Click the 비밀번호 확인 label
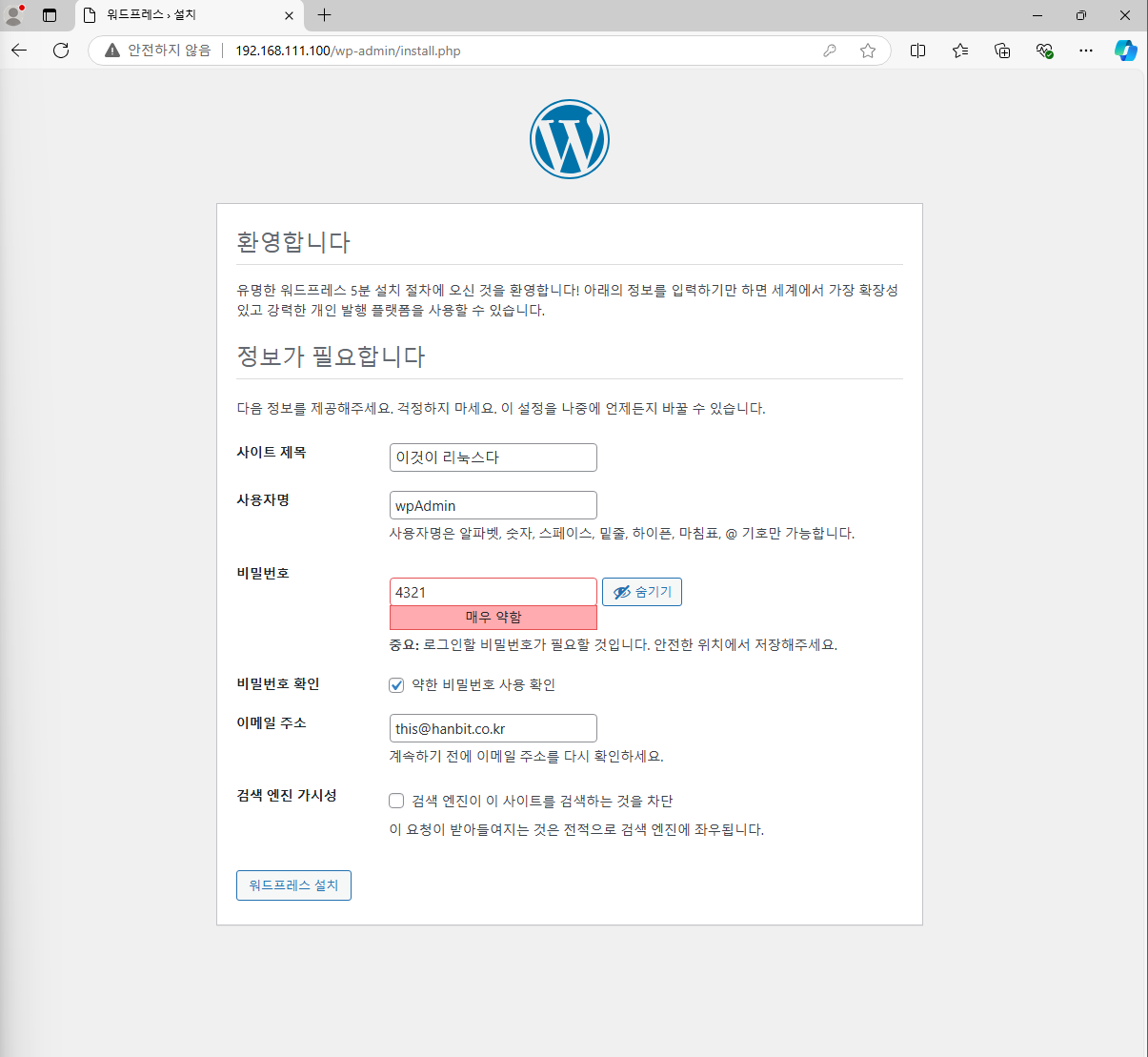 click(x=278, y=684)
